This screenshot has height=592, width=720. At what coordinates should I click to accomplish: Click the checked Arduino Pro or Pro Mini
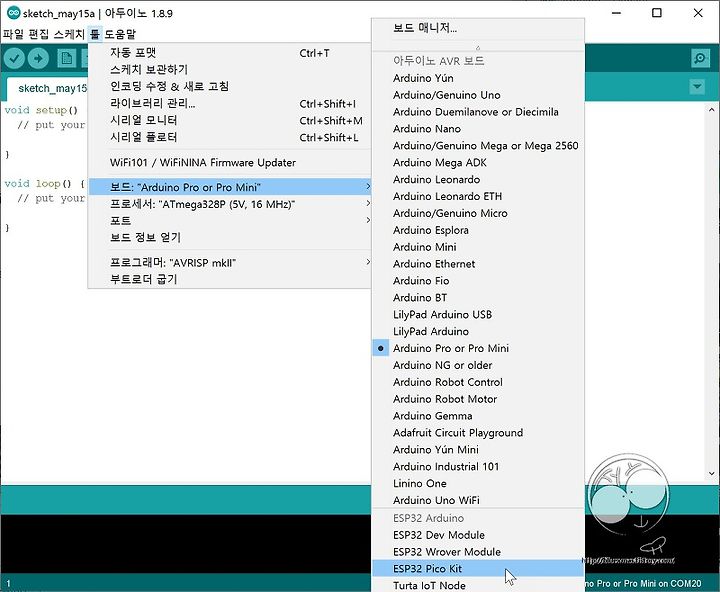click(478, 348)
